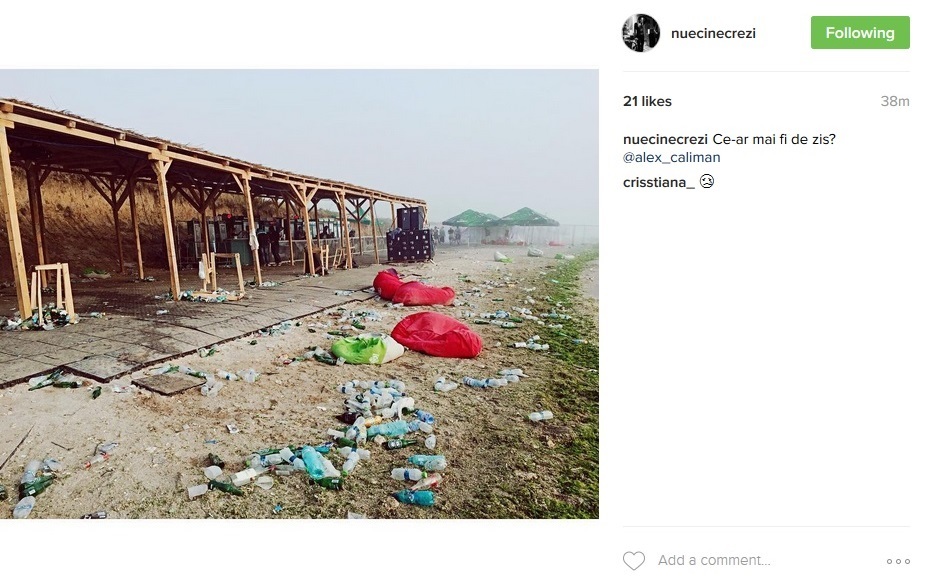Open the nuecinecrezi profile from the header
The image size is (930, 587).
713,33
